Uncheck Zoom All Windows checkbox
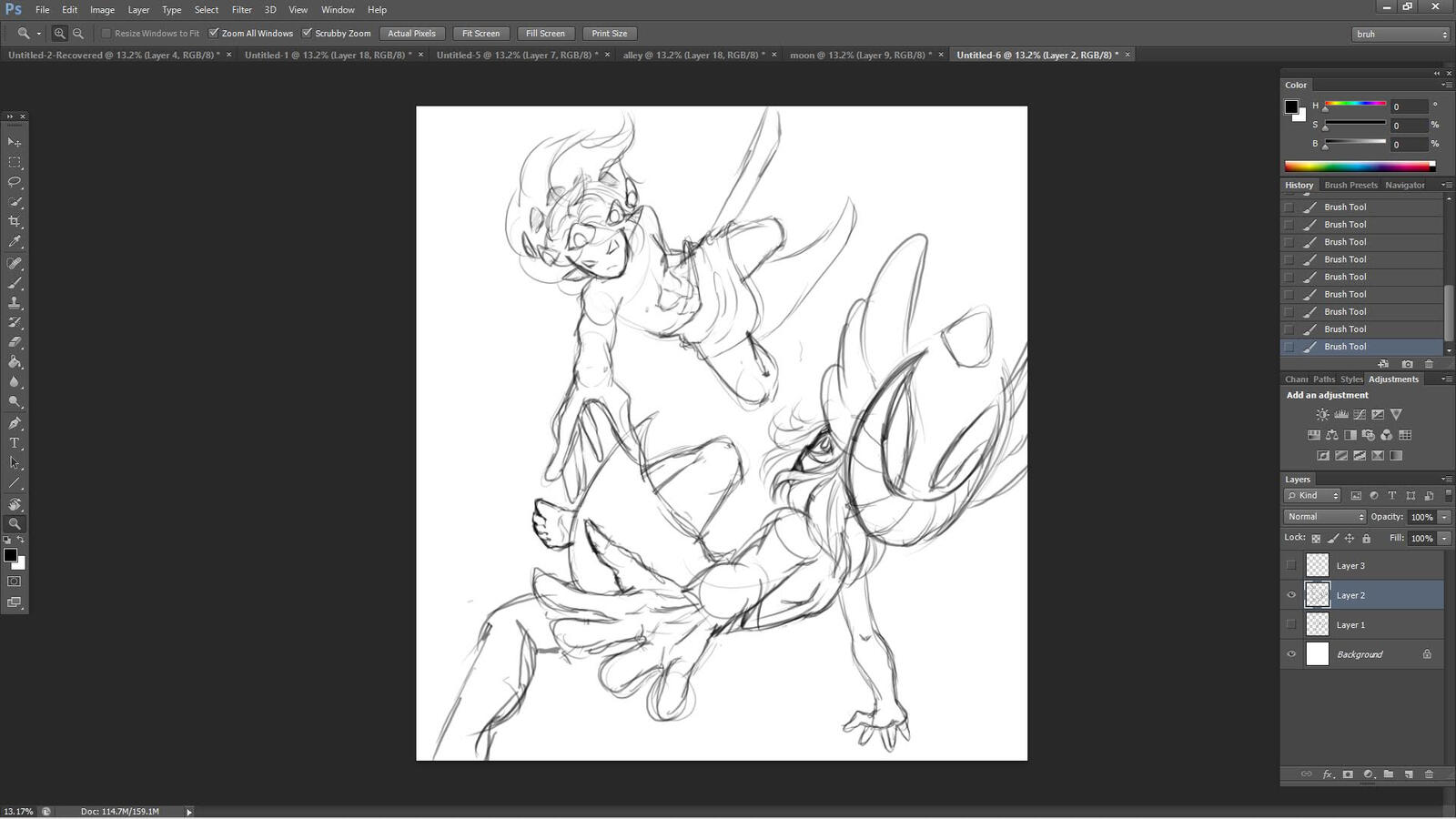Screen dimensions: 1456x819 pos(214,34)
